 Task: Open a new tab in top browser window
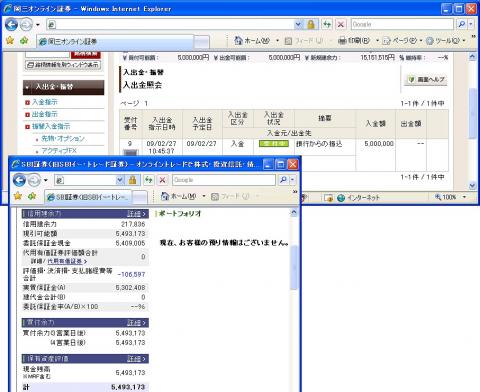click(202, 42)
